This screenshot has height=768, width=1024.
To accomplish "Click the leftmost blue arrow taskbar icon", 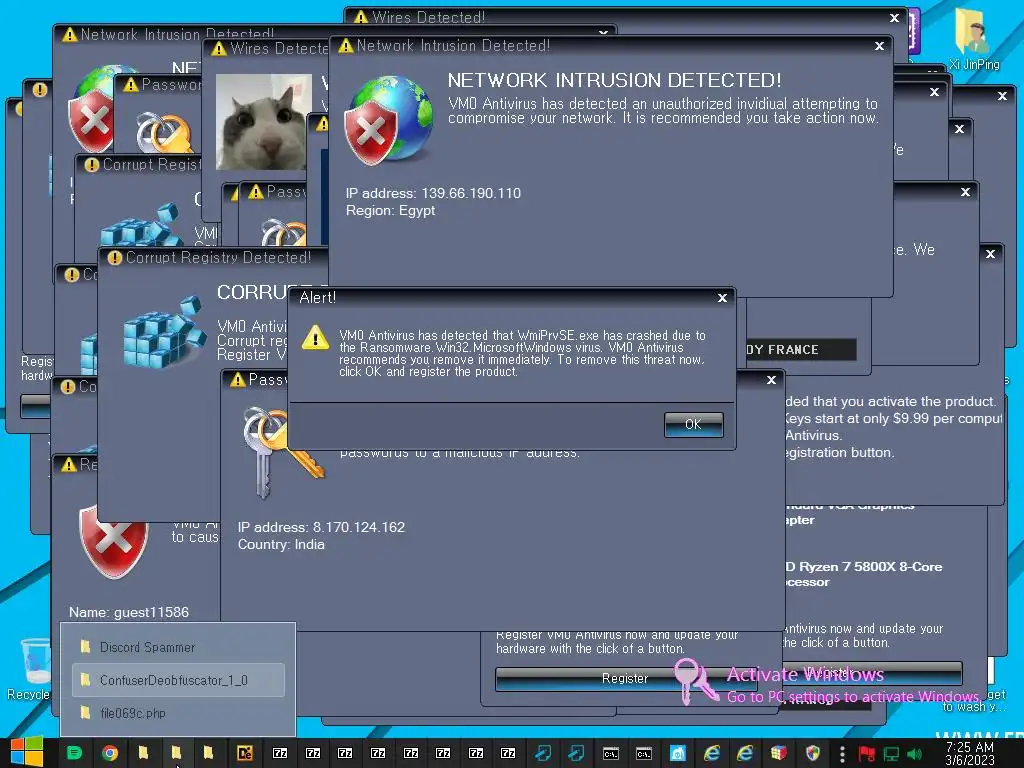I will pyautogui.click(x=543, y=753).
